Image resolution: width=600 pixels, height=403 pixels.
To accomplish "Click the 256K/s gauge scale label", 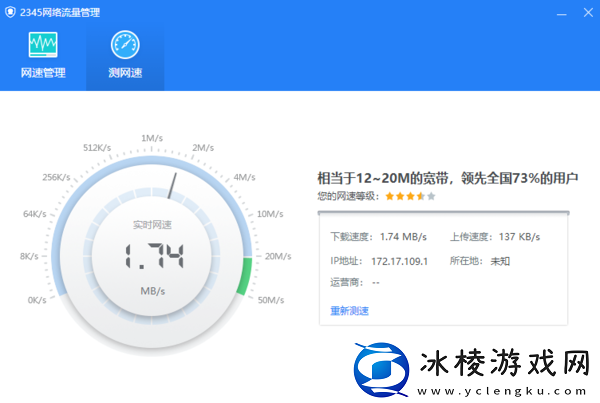I will pos(56,177).
